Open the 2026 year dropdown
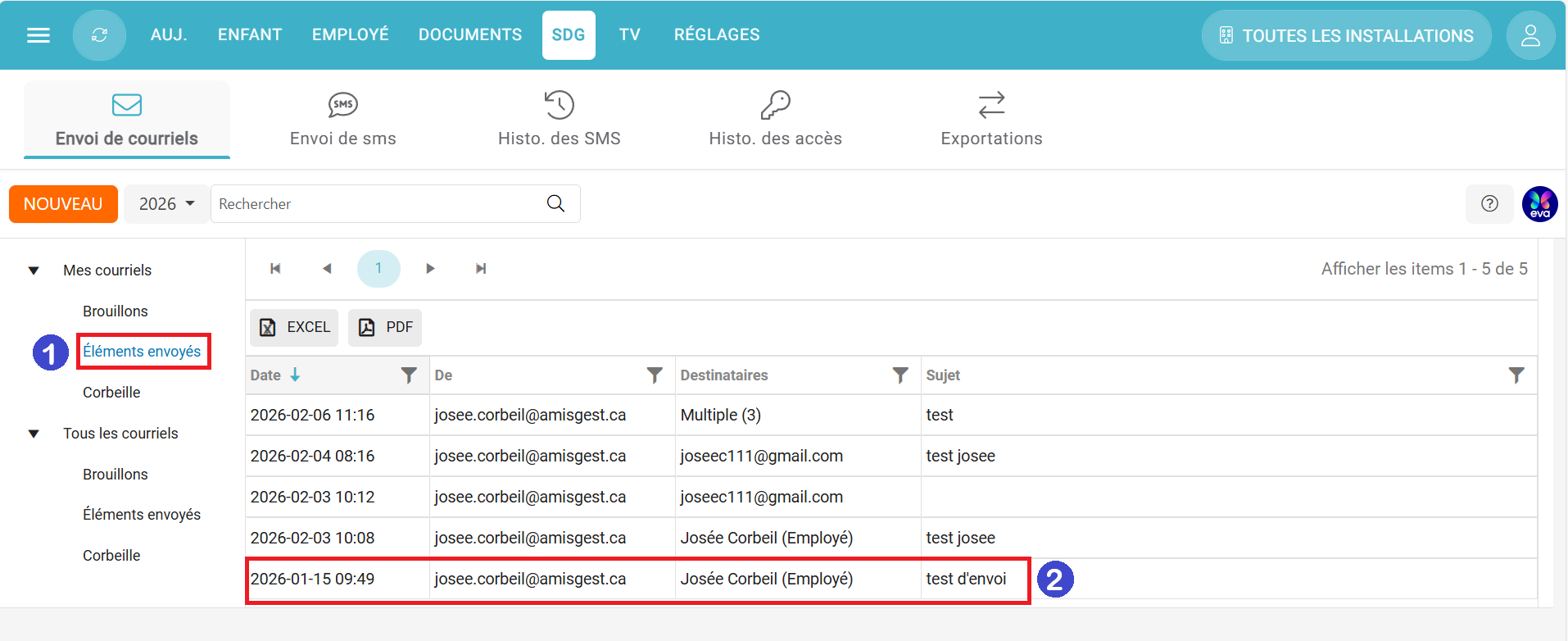The image size is (1568, 641). (x=166, y=204)
